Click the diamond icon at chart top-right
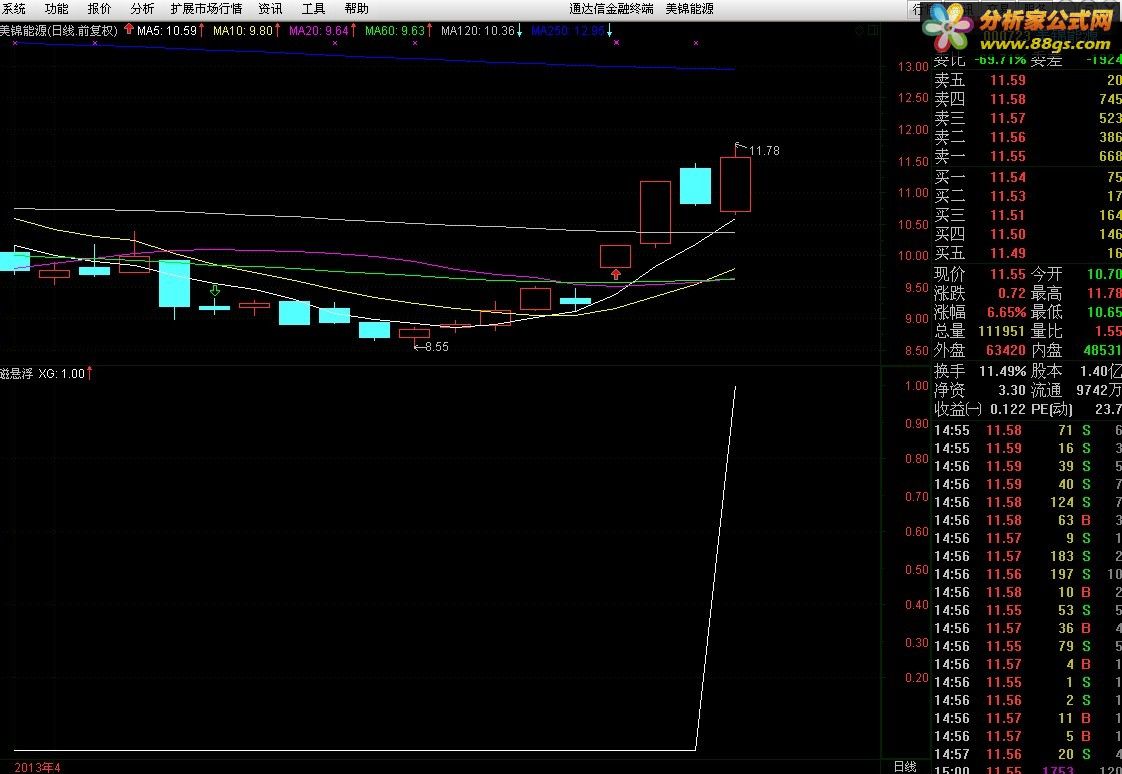Screen dimensions: 1122x774 (x=859, y=30)
